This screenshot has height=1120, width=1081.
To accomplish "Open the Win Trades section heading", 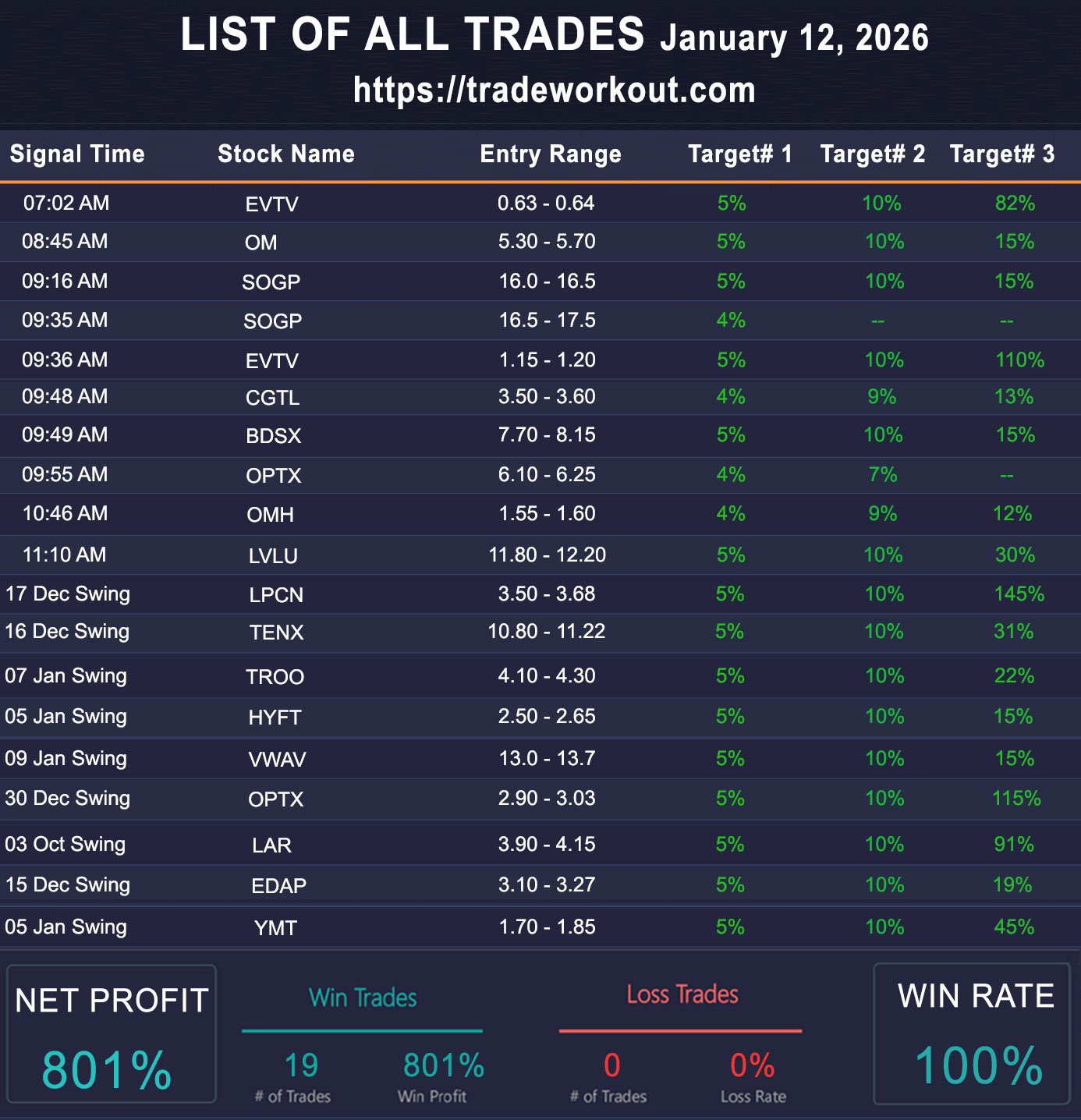I will coord(363,998).
